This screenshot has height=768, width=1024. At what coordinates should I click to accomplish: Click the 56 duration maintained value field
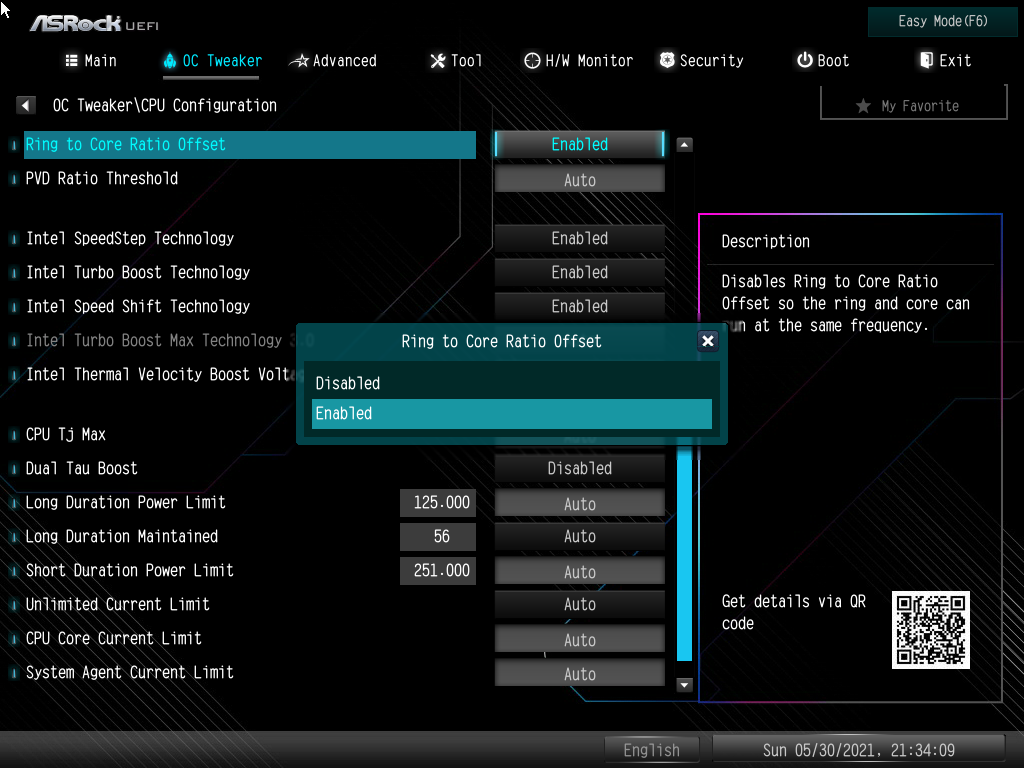pyautogui.click(x=438, y=536)
